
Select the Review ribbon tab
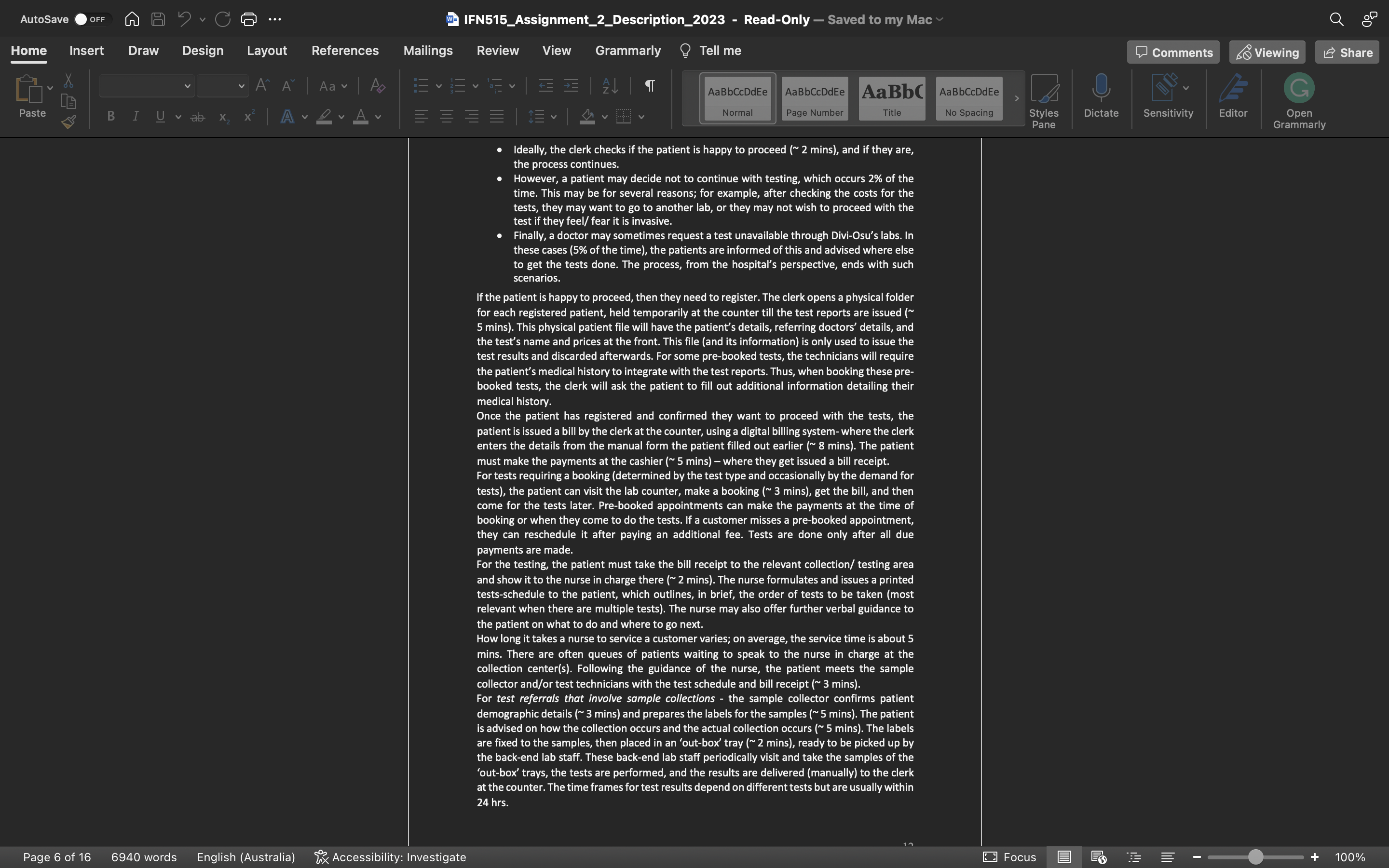(x=497, y=50)
